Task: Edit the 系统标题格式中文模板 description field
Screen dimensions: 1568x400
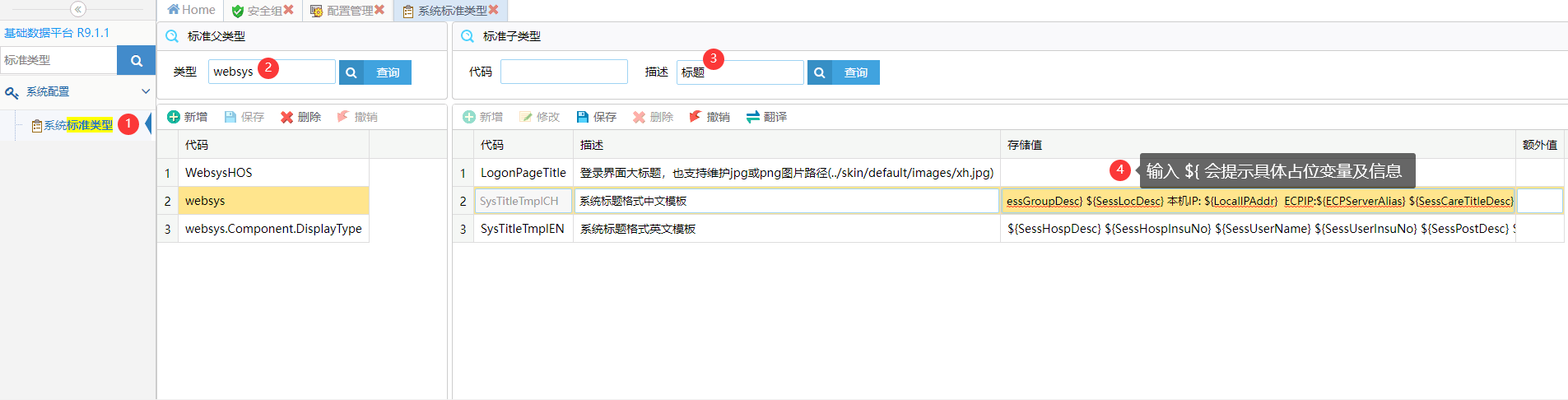Action: 787,201
